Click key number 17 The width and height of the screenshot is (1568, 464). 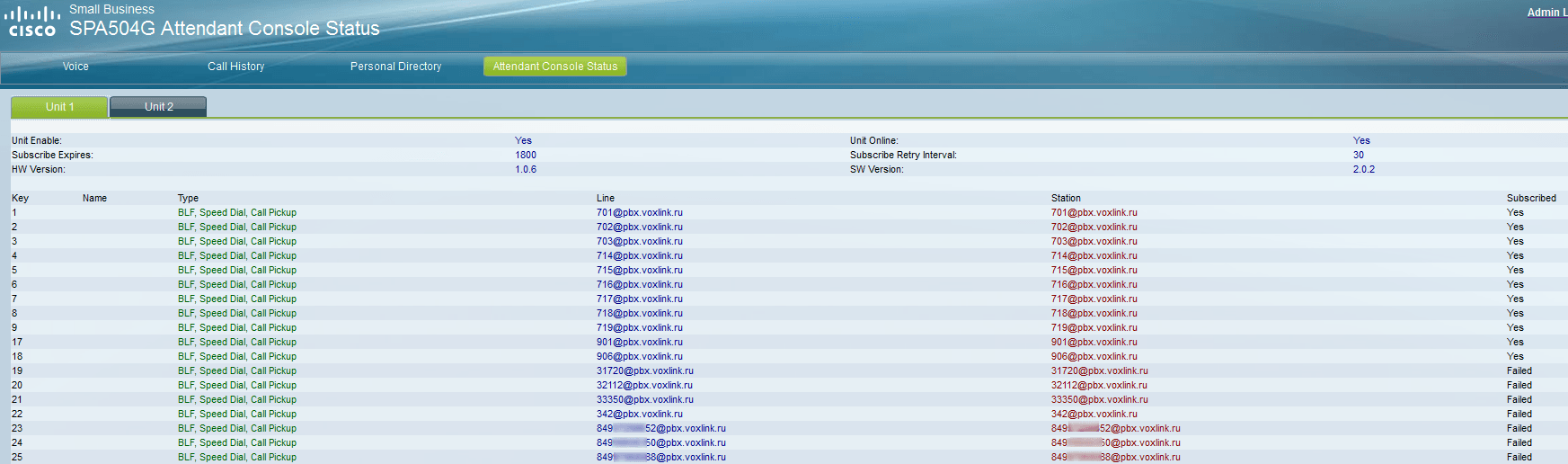coord(17,342)
